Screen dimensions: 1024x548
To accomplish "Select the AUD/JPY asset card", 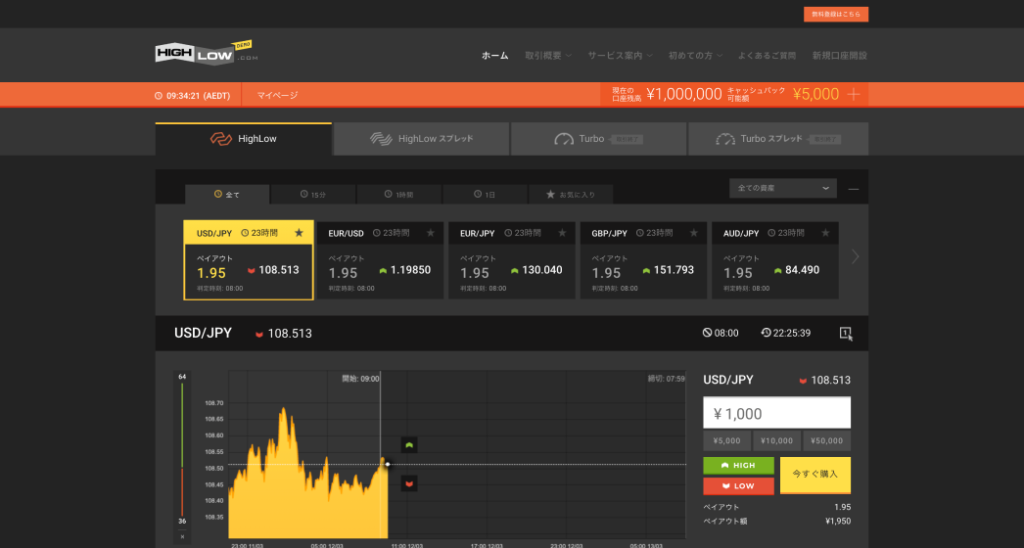I will (x=775, y=260).
